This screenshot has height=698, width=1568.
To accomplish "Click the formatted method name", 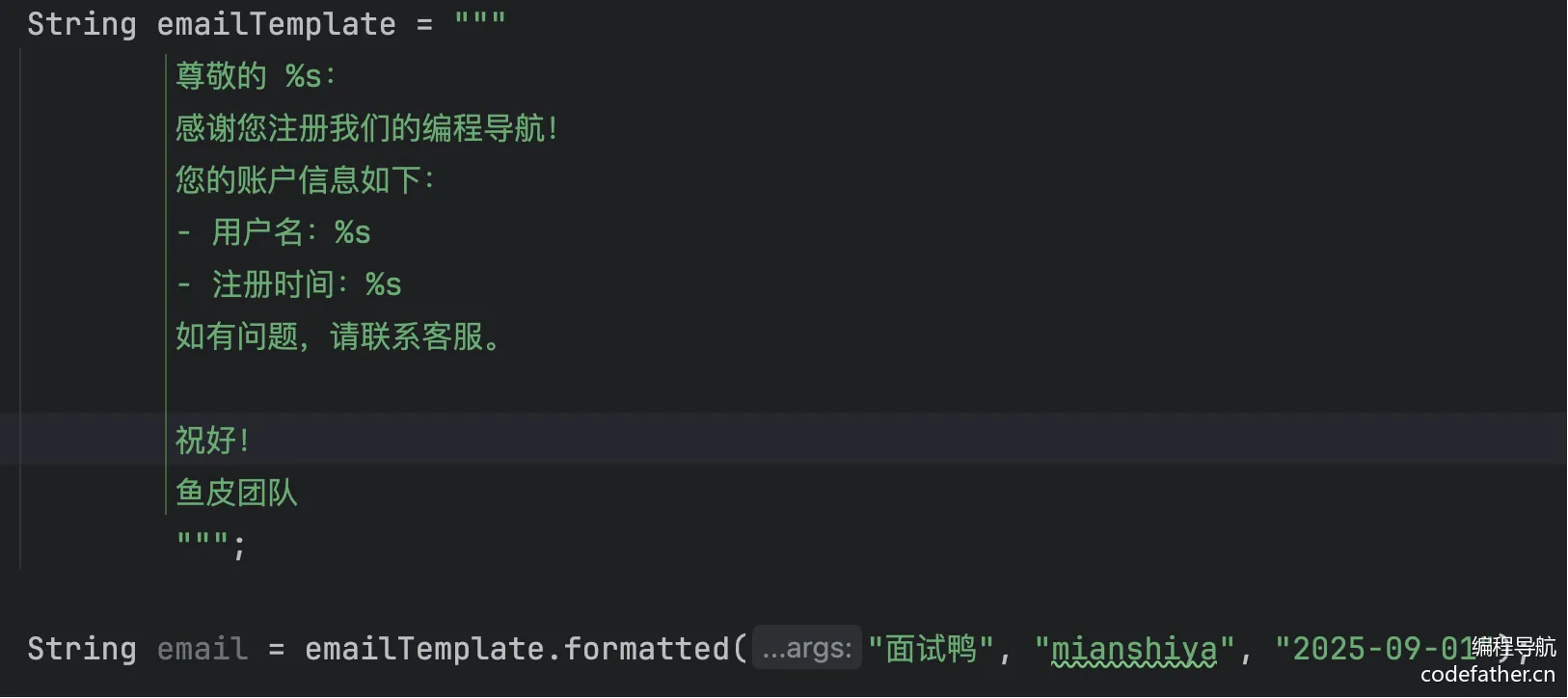I will pyautogui.click(x=646, y=649).
